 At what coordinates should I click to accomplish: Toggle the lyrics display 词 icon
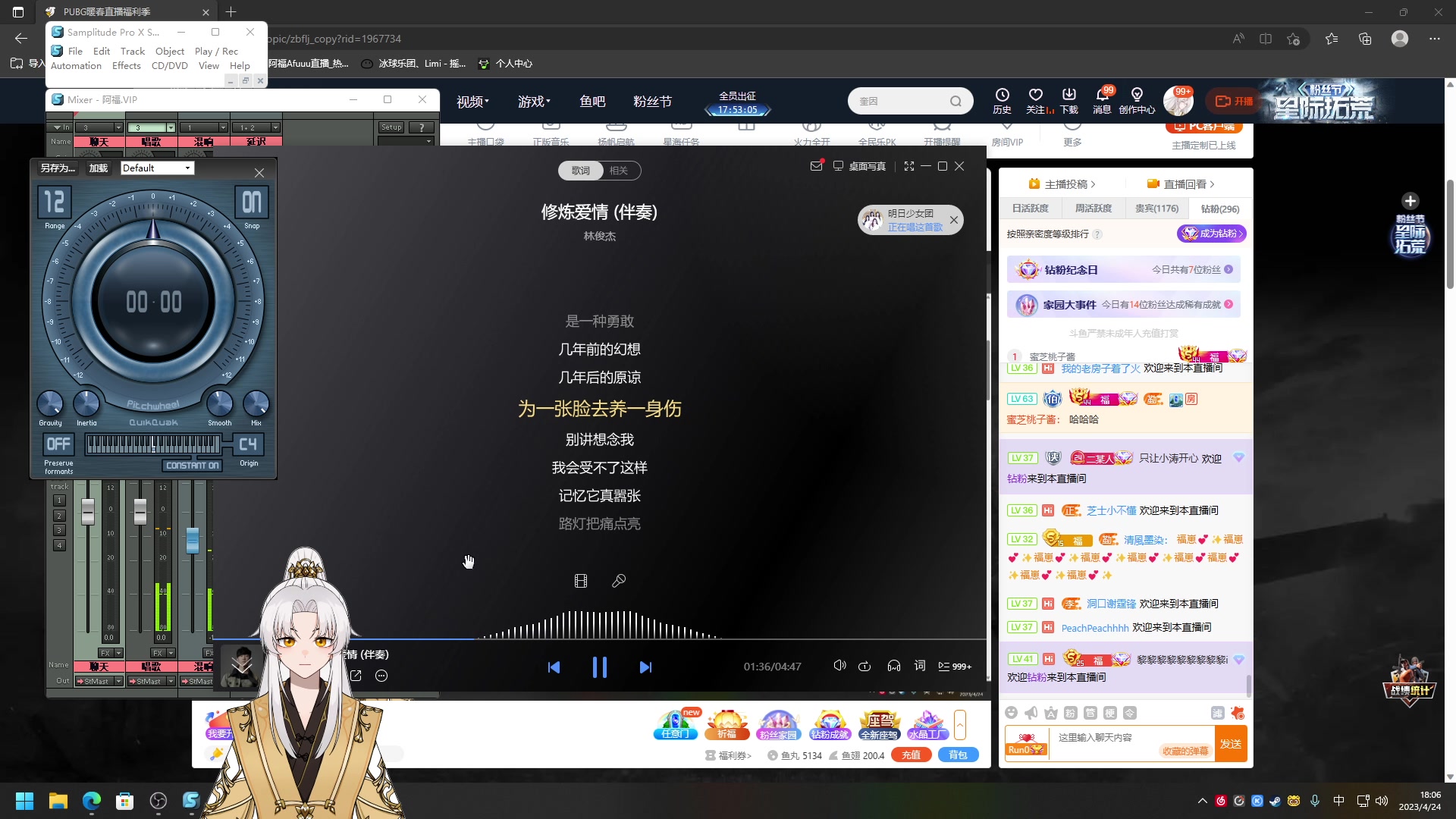(920, 666)
